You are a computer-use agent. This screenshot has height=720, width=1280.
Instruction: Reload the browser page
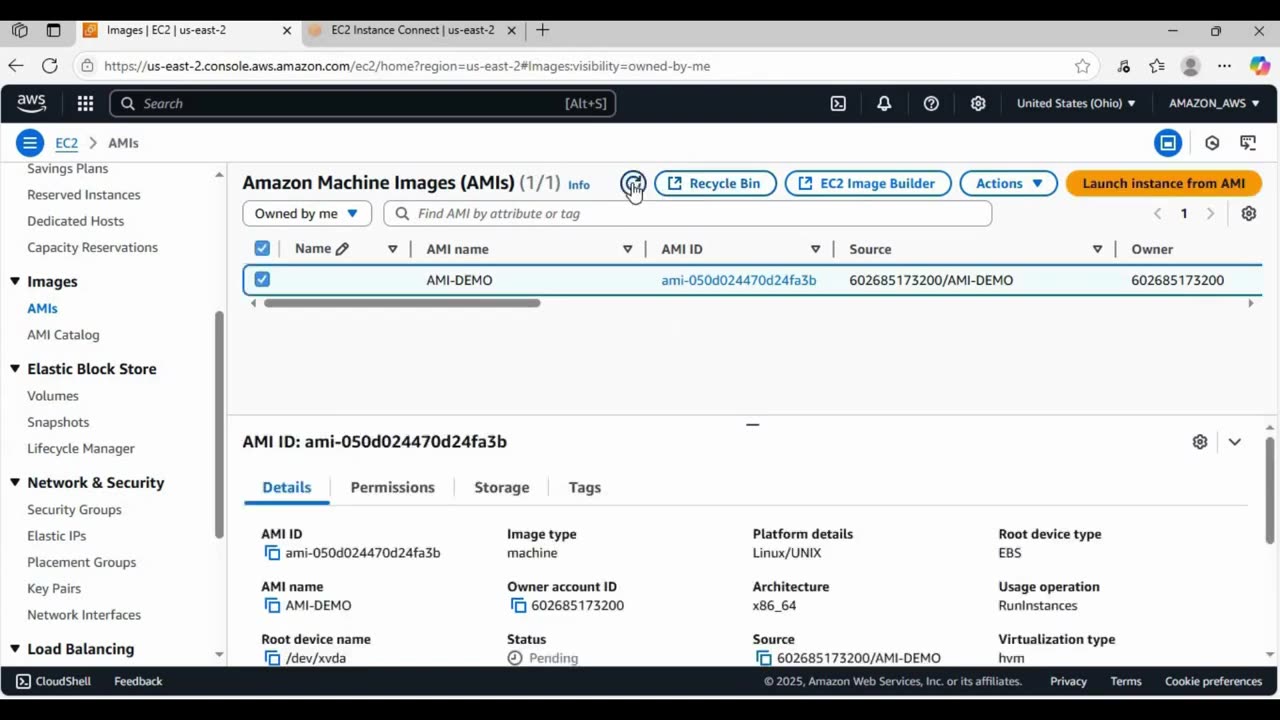[x=49, y=66]
